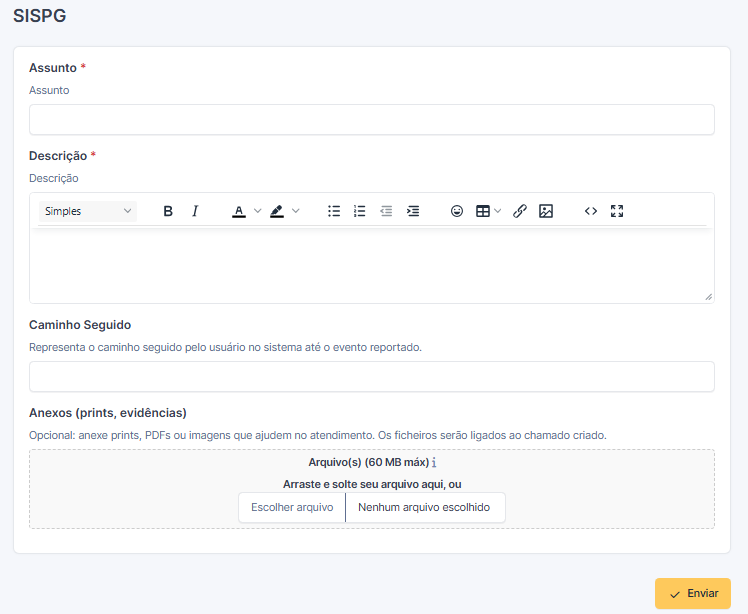Open the Simples paragraph style dropdown
This screenshot has width=748, height=614.
(88, 211)
